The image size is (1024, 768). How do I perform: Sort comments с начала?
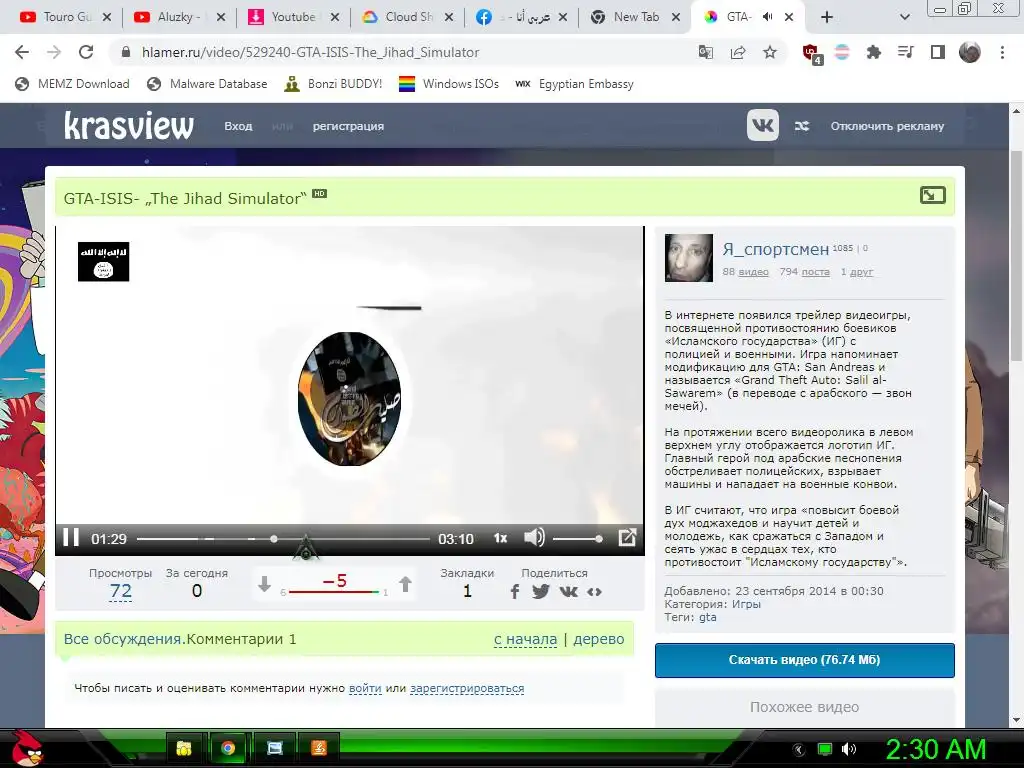tap(525, 639)
